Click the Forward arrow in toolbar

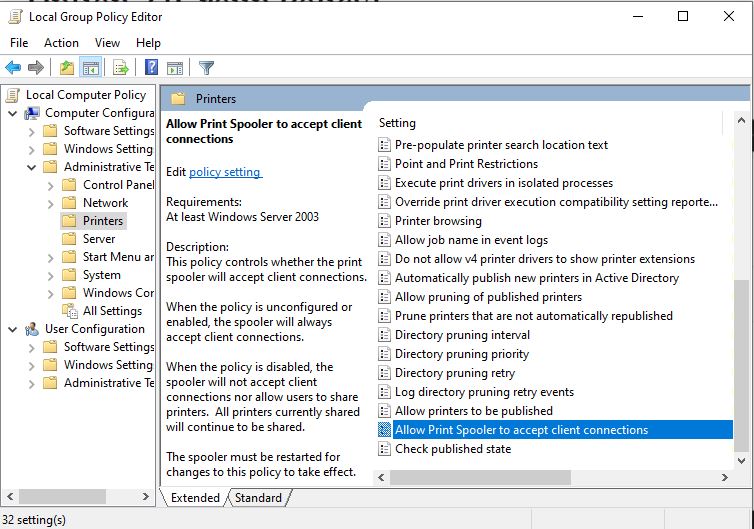click(36, 68)
